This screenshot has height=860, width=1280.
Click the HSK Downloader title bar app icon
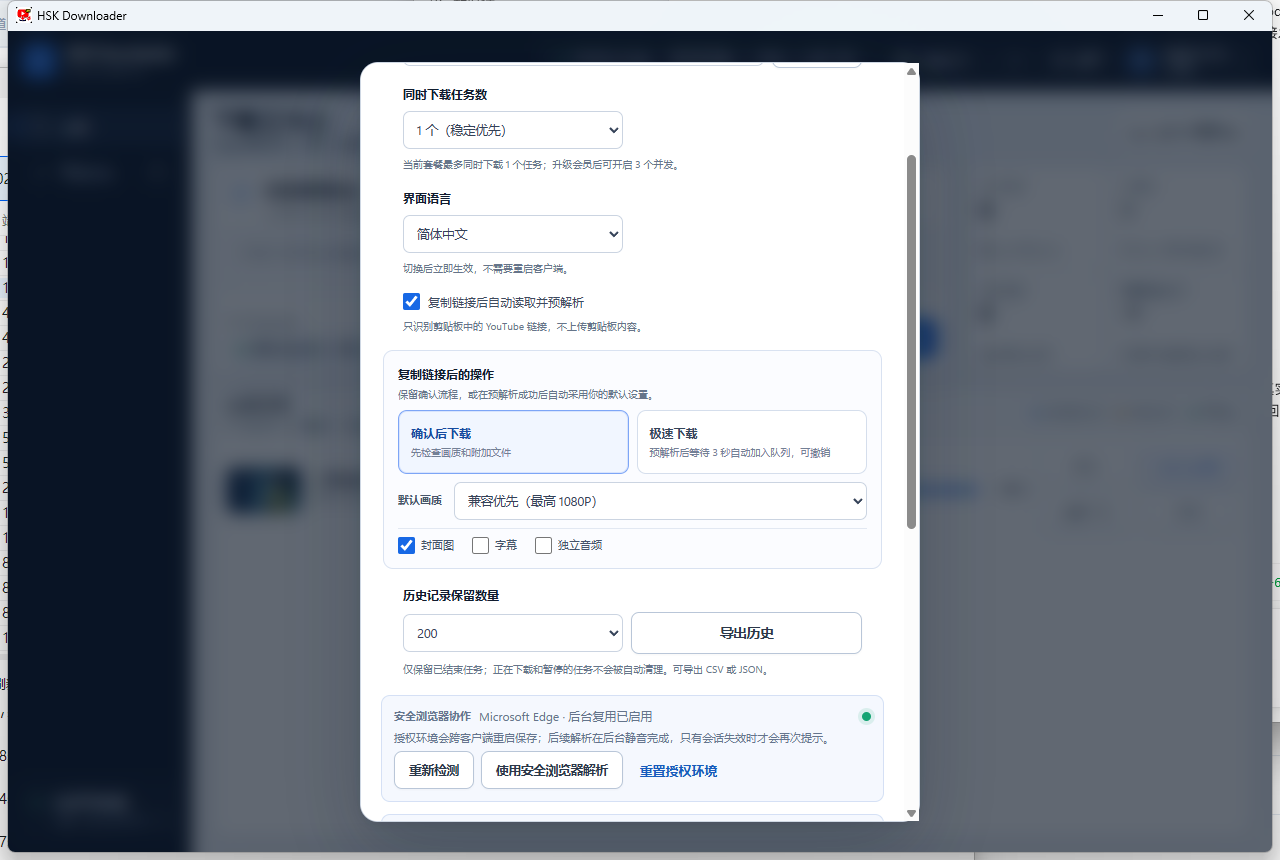(25, 15)
